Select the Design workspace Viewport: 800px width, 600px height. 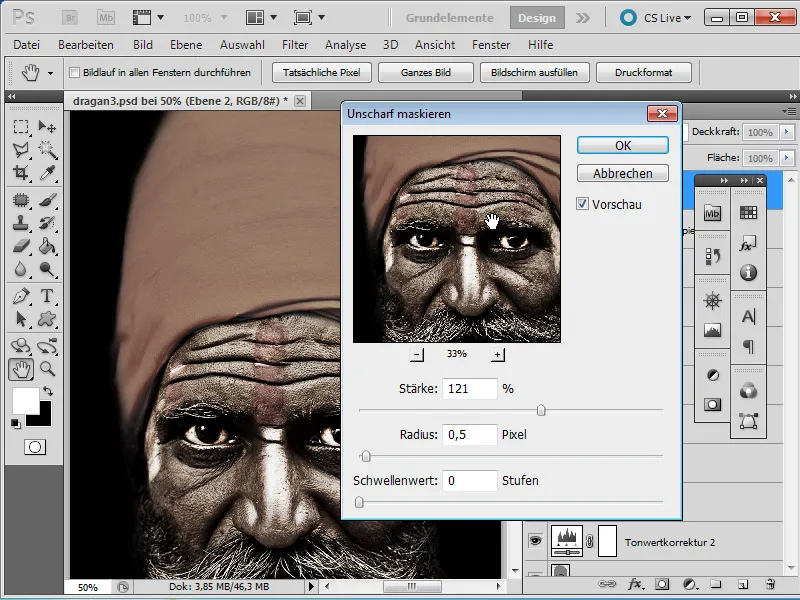tap(537, 18)
